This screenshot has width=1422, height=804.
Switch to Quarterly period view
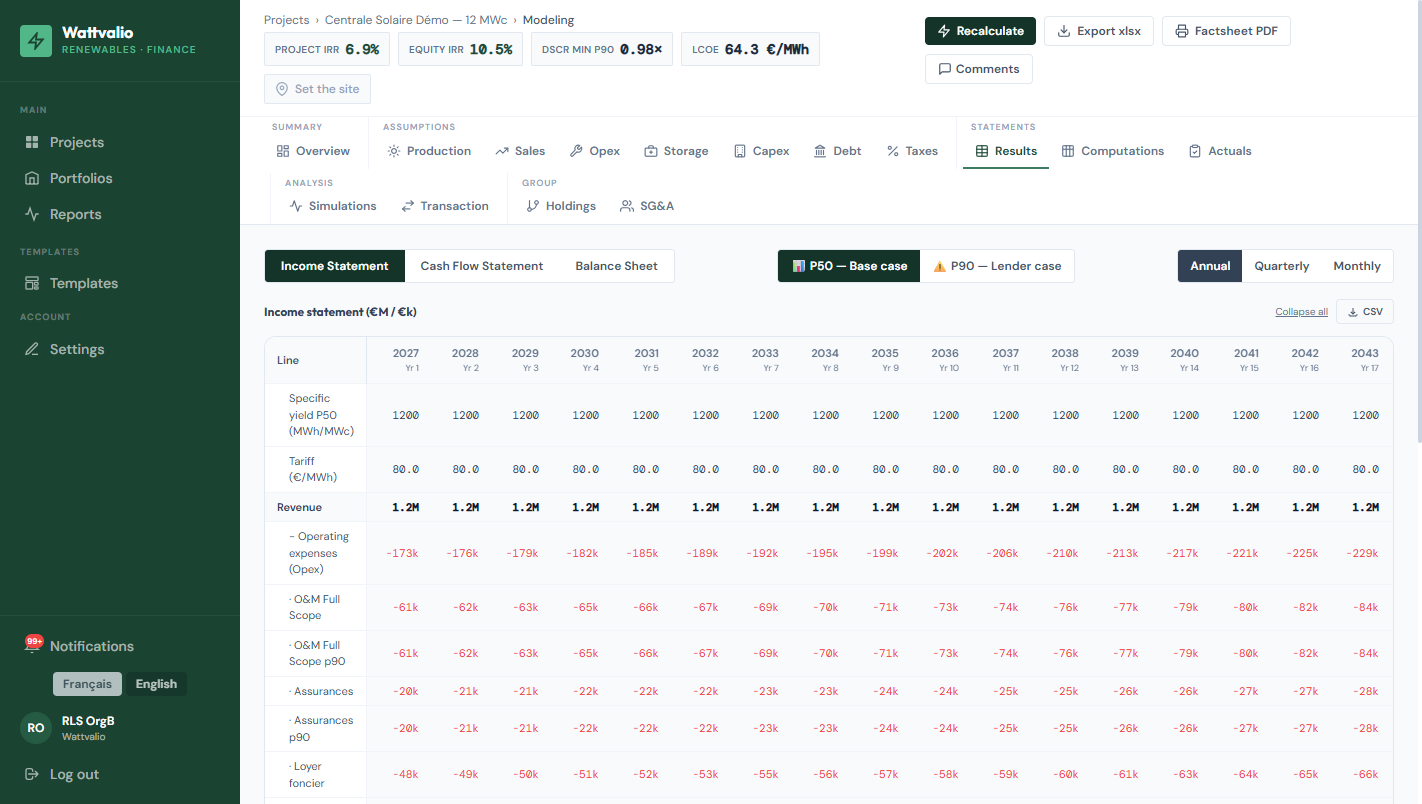click(x=1282, y=266)
